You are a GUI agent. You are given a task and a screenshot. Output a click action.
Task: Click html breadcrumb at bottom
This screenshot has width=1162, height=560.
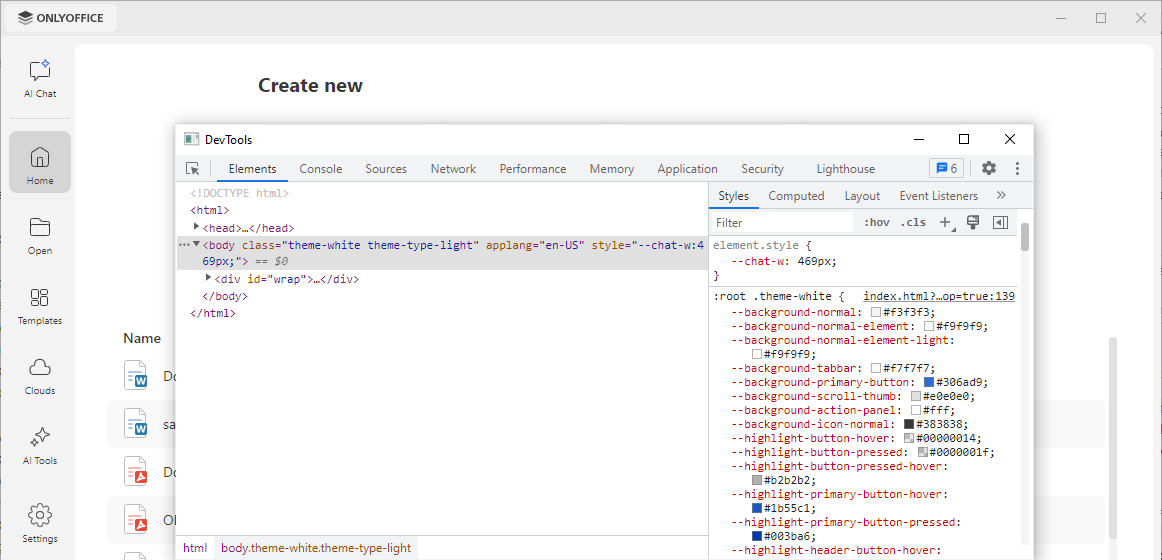[195, 548]
